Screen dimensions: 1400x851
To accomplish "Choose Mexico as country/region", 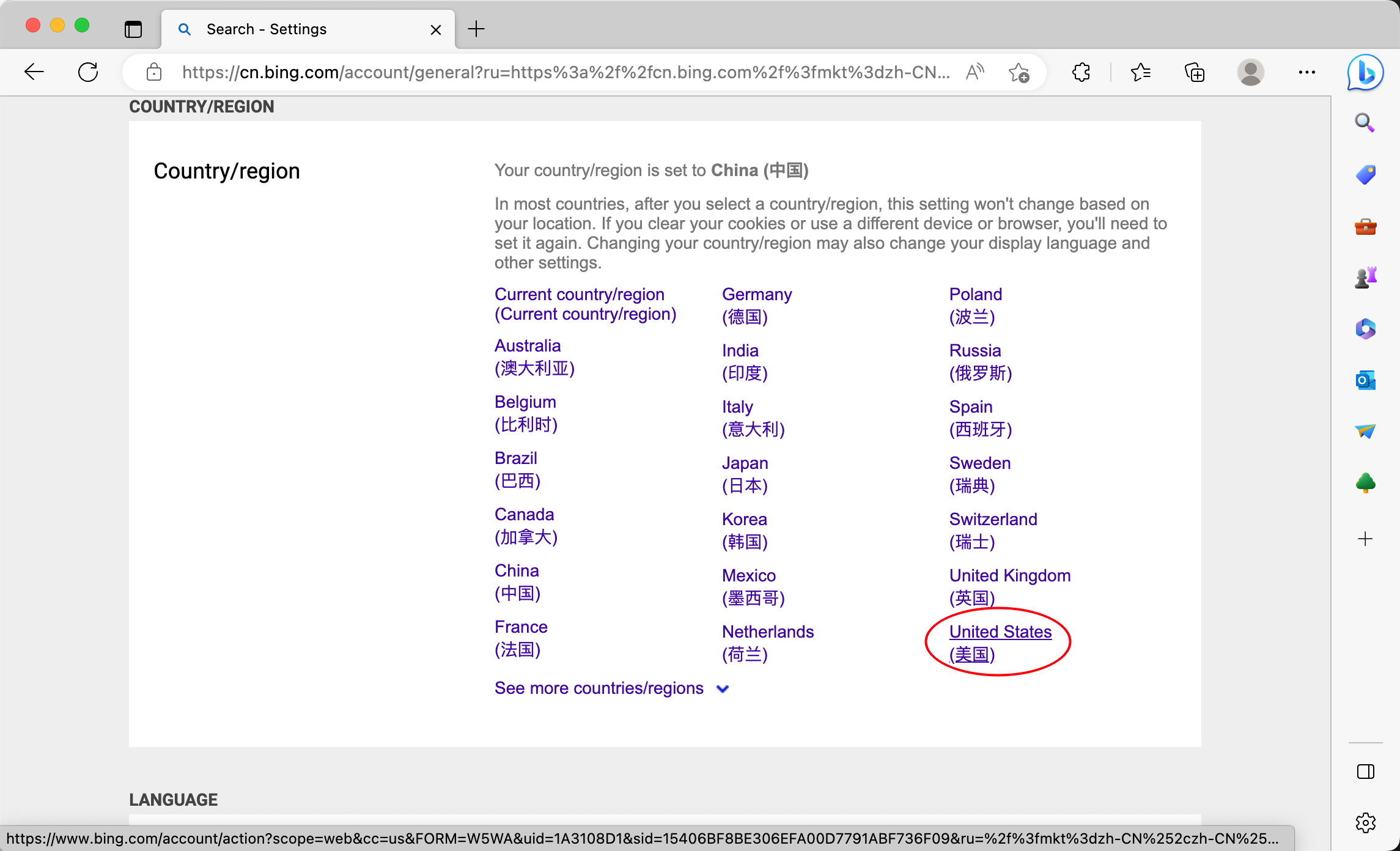I will [753, 587].
